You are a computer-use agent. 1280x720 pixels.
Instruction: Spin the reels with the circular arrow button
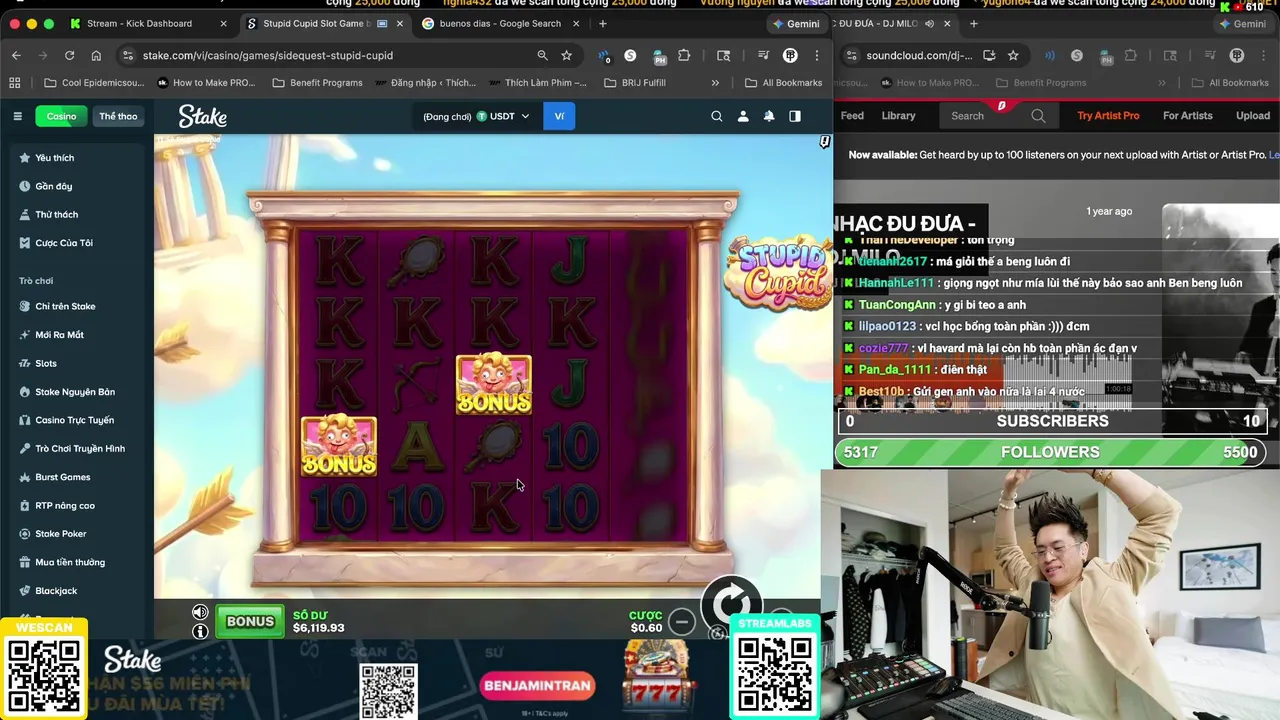pos(731,604)
